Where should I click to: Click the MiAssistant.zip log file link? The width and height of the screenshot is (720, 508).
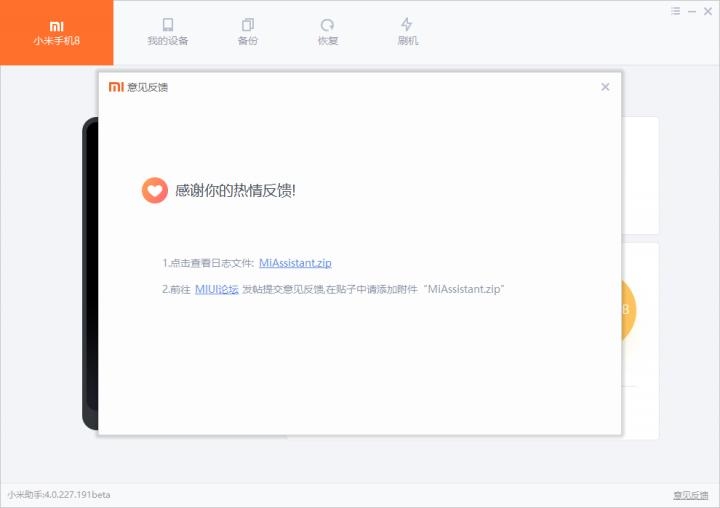[295, 263]
